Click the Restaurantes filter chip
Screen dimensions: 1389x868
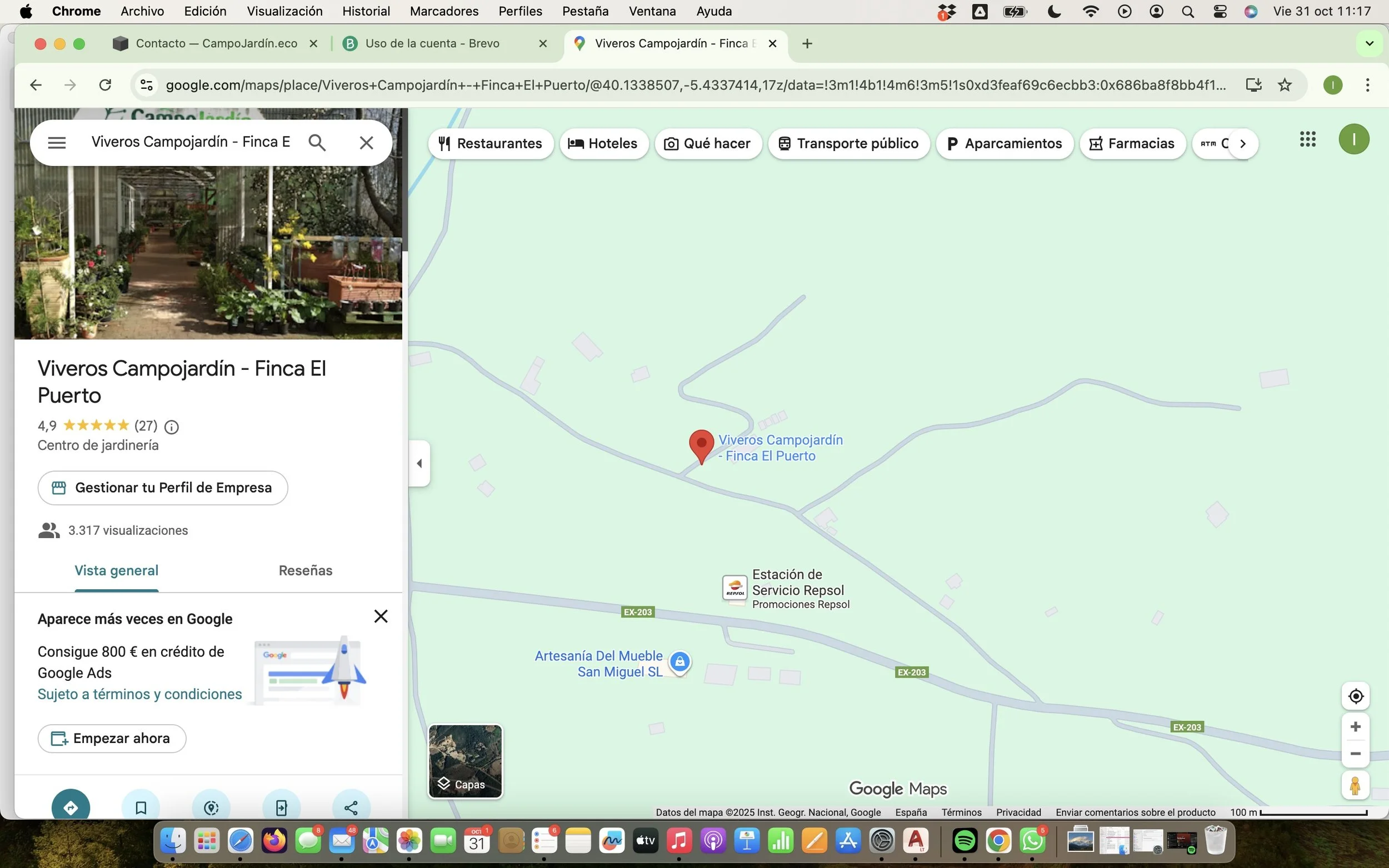(x=491, y=143)
